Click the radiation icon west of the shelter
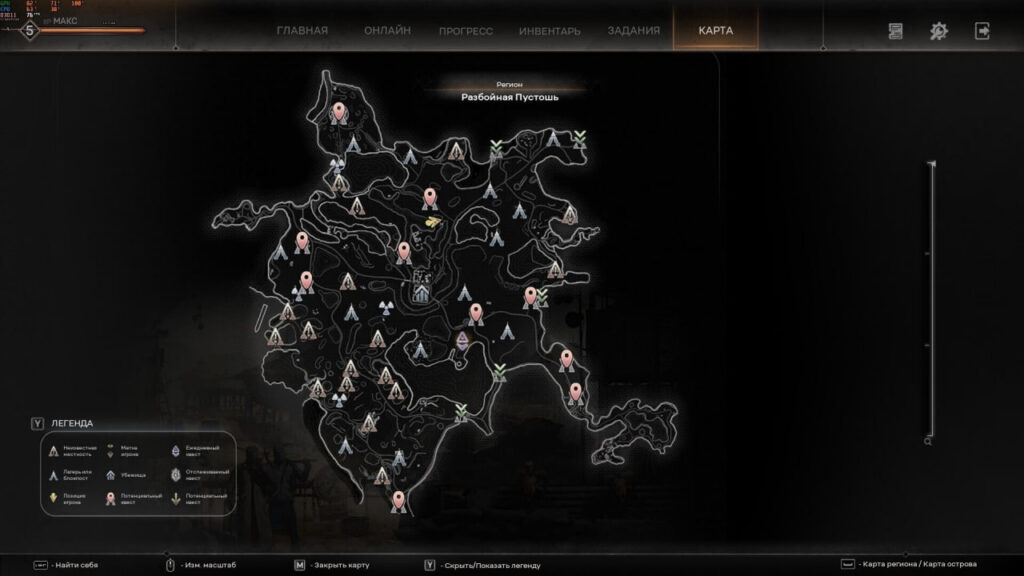1024x576 pixels. pyautogui.click(x=386, y=306)
